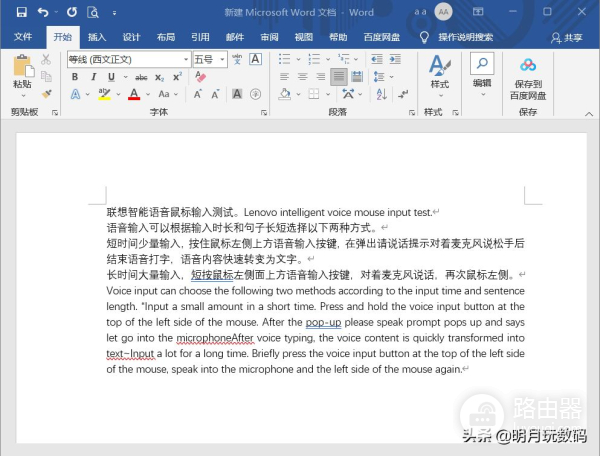Undo the last action
This screenshot has height=456, width=600.
[x=43, y=12]
